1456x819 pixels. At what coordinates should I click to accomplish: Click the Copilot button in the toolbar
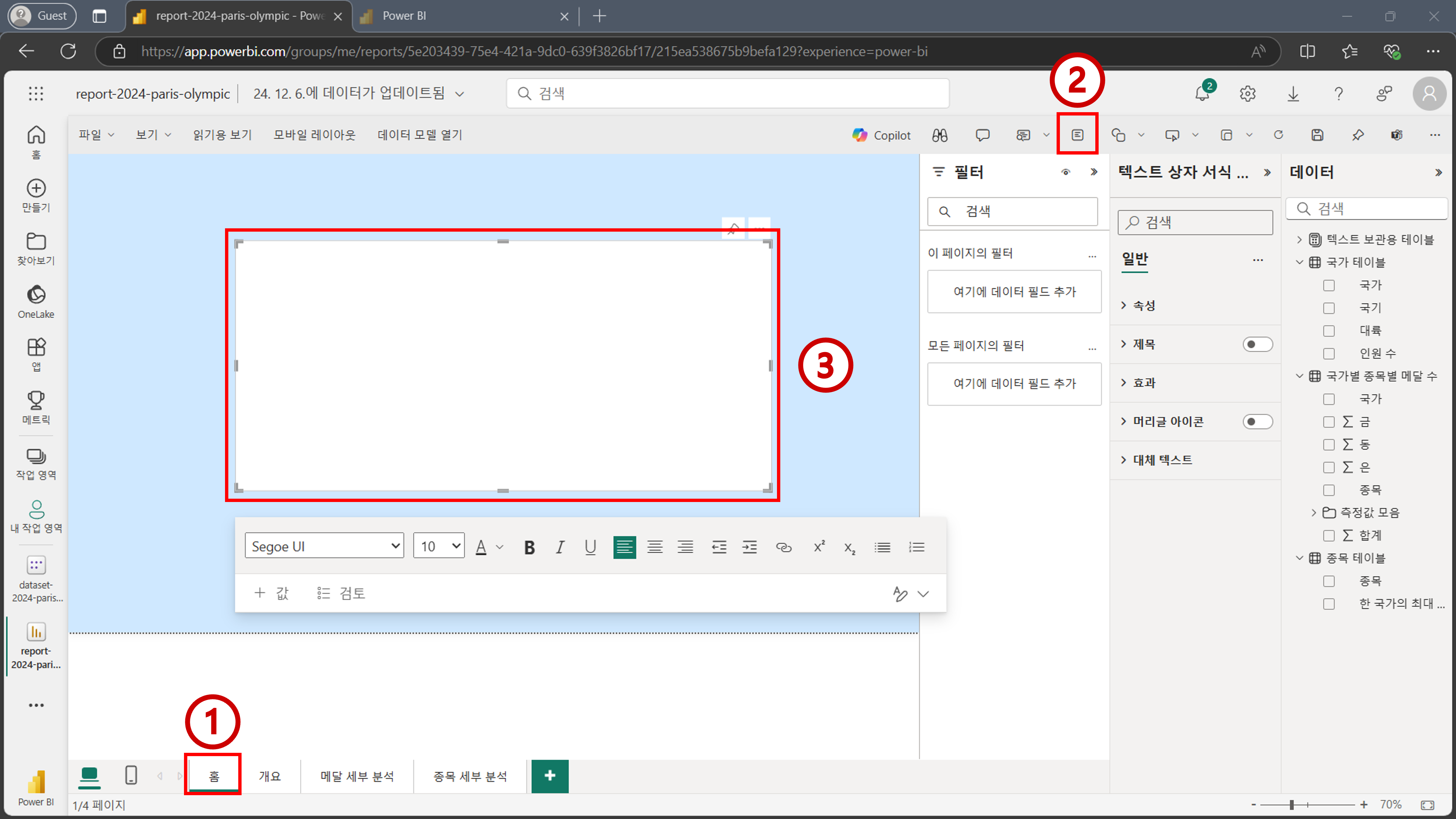tap(881, 135)
